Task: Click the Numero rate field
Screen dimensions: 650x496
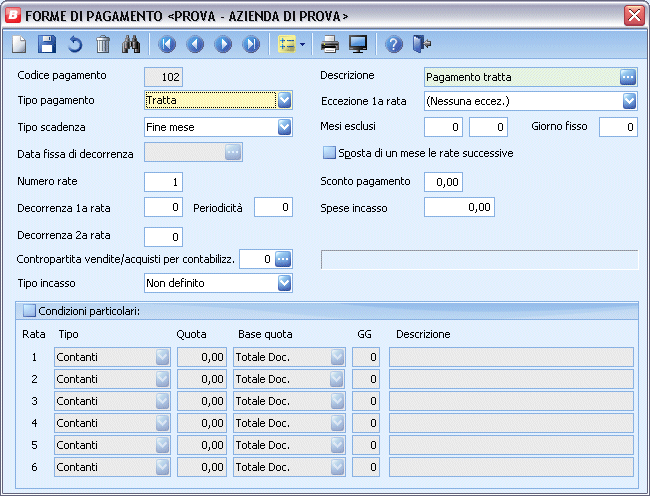Action: [x=163, y=182]
